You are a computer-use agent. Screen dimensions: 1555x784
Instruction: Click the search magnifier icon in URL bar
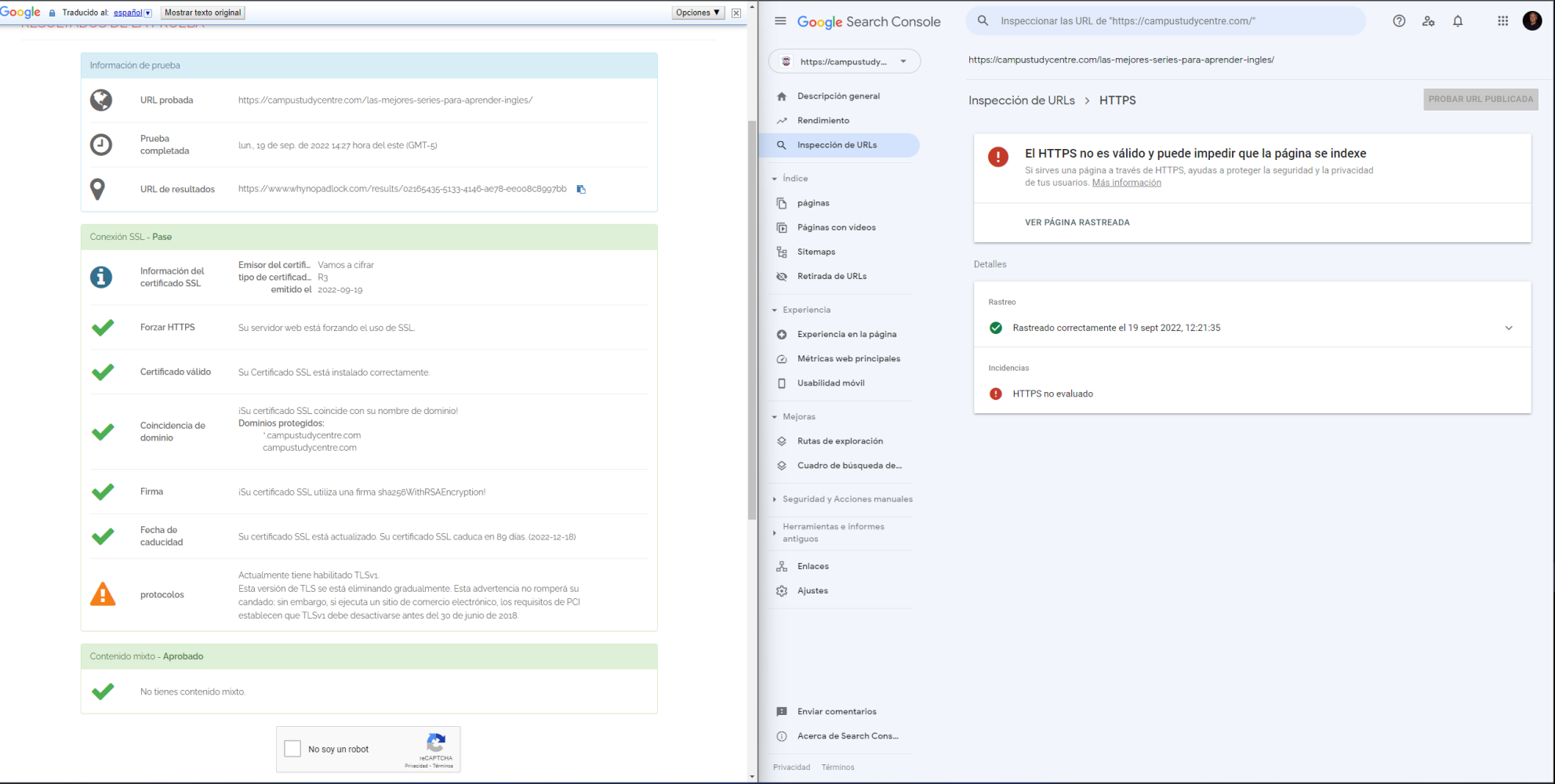(x=983, y=21)
